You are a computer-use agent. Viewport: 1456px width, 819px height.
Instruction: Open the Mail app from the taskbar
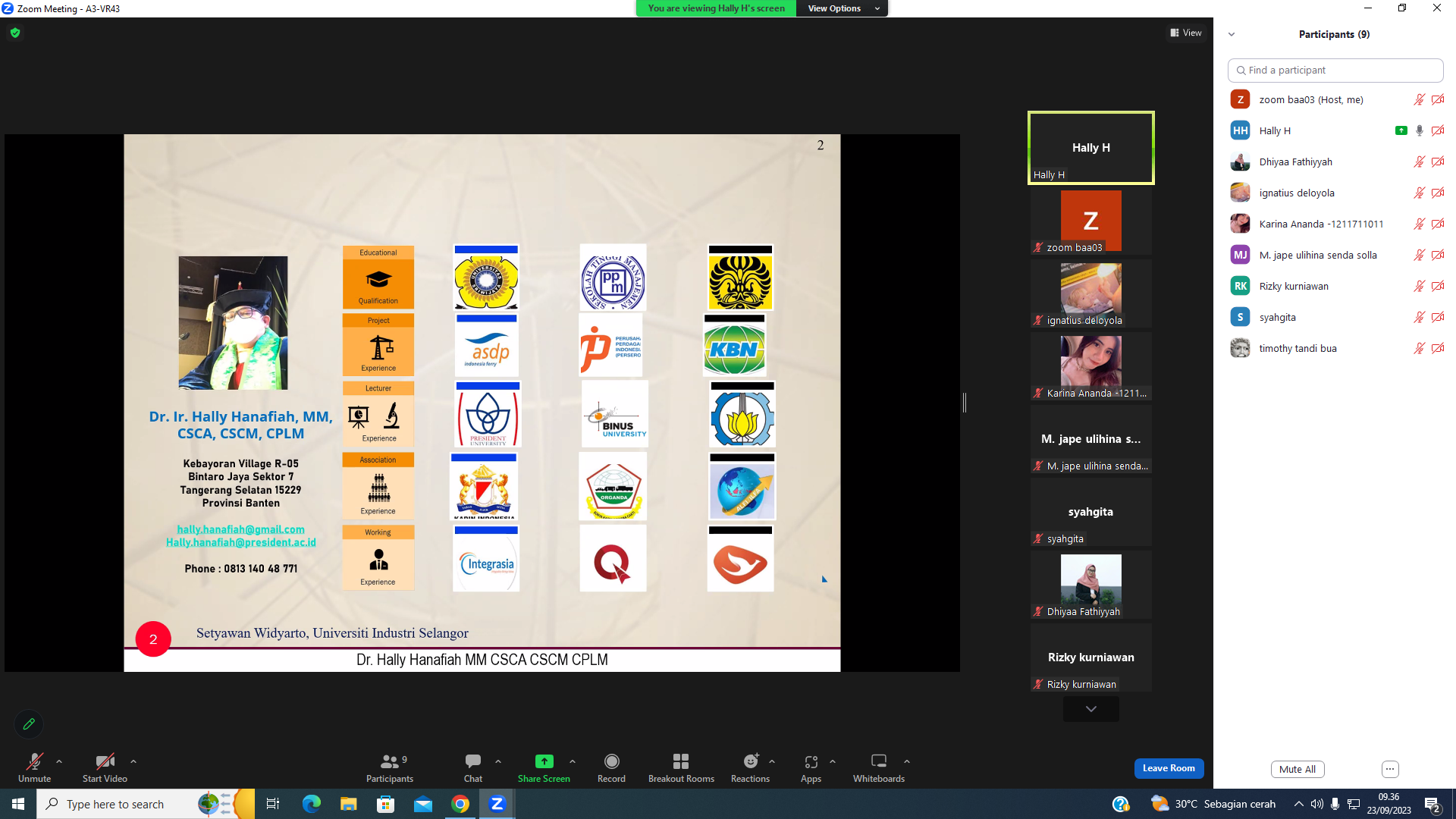(423, 804)
